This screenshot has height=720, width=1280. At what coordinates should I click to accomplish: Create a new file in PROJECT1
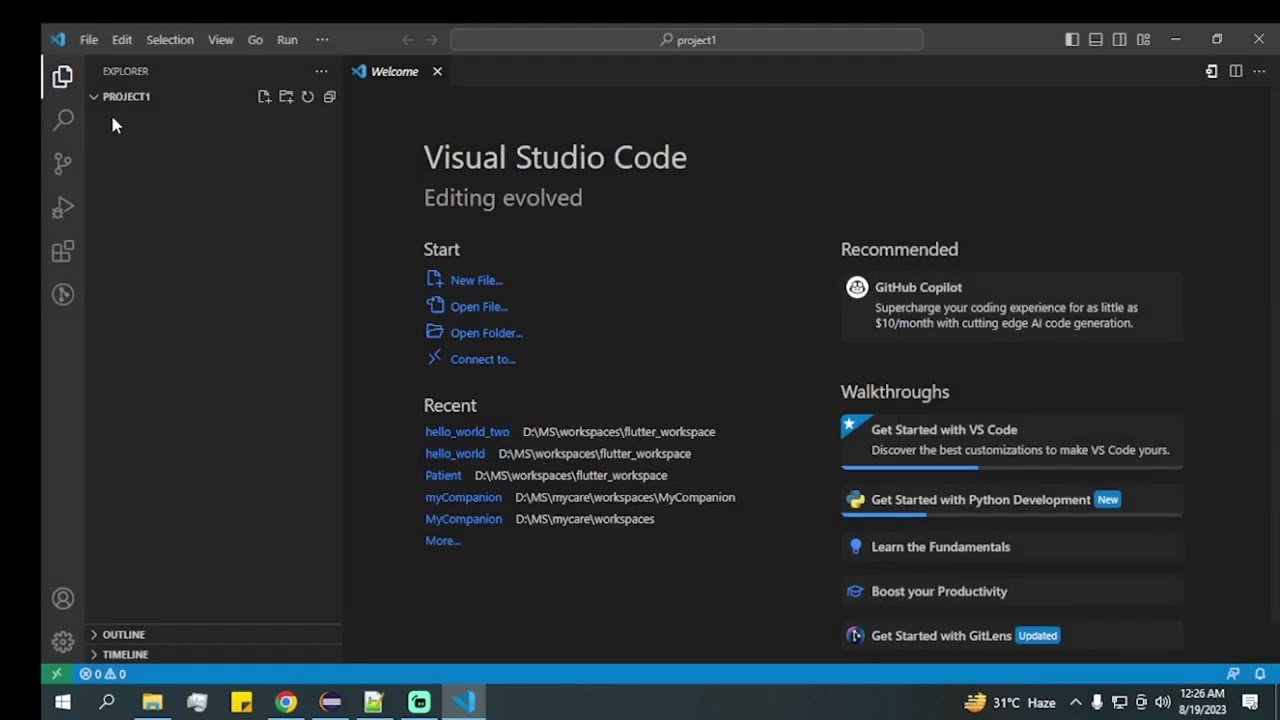[264, 97]
